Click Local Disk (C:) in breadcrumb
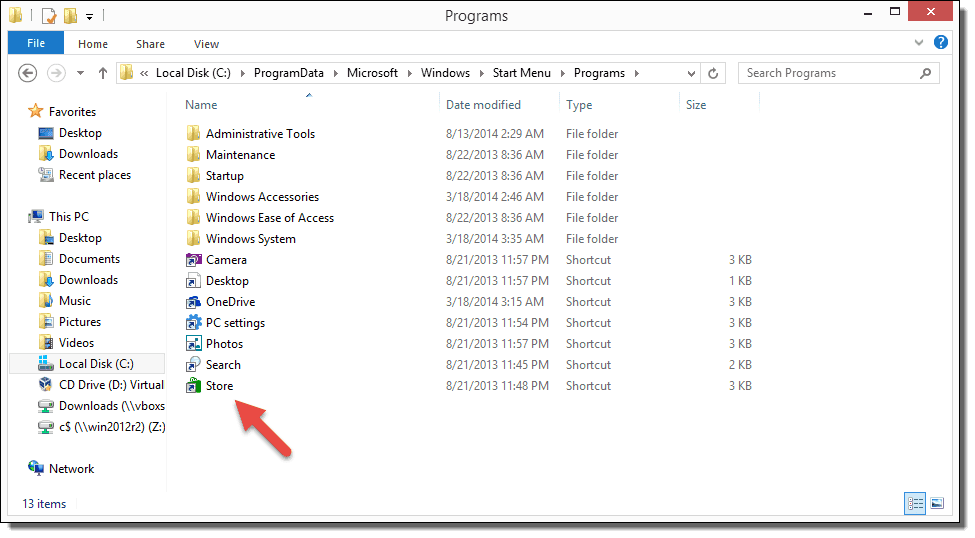The image size is (975, 538). pos(193,73)
